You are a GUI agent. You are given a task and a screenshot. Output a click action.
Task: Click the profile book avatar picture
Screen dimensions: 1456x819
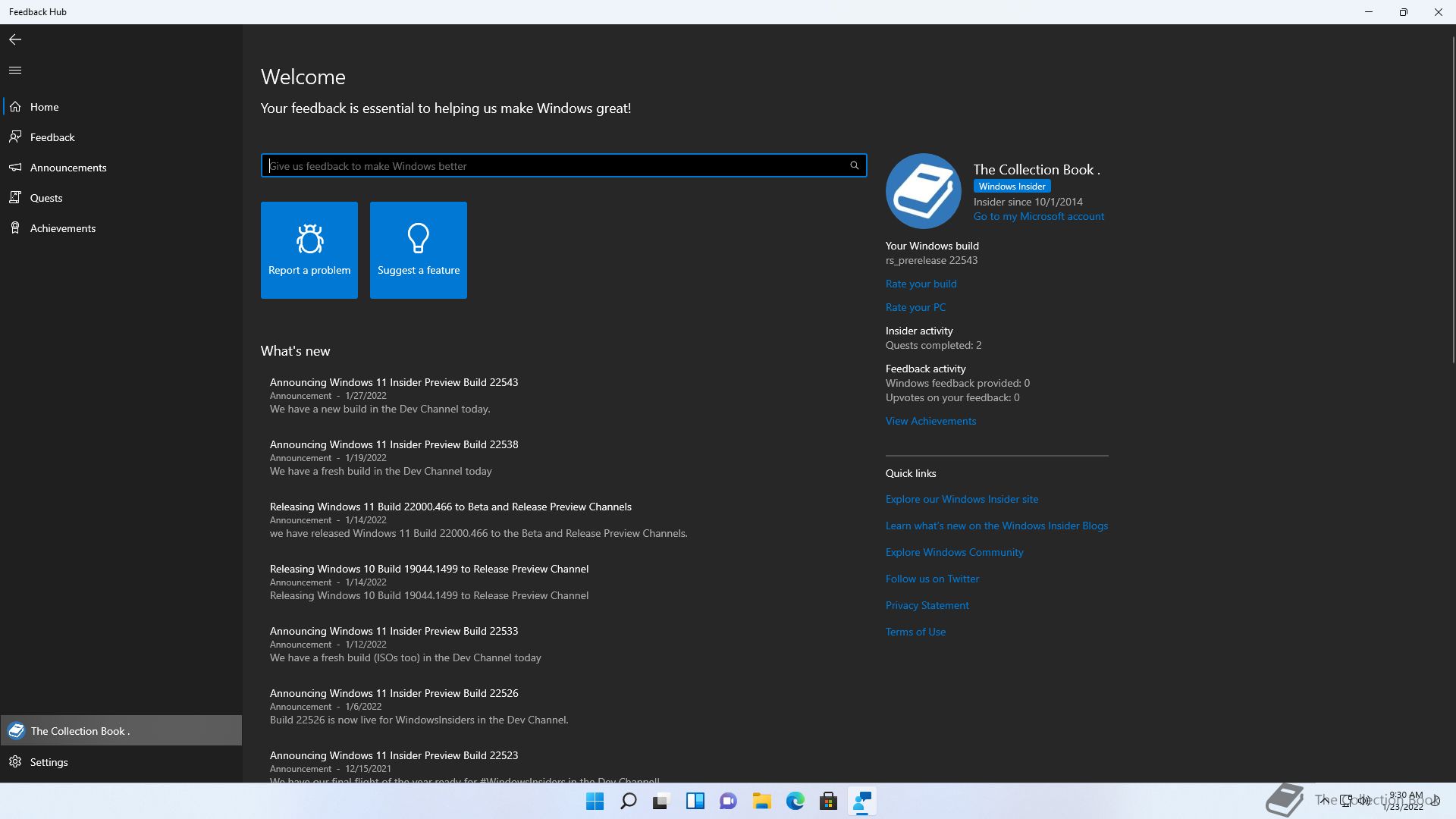[x=924, y=191]
